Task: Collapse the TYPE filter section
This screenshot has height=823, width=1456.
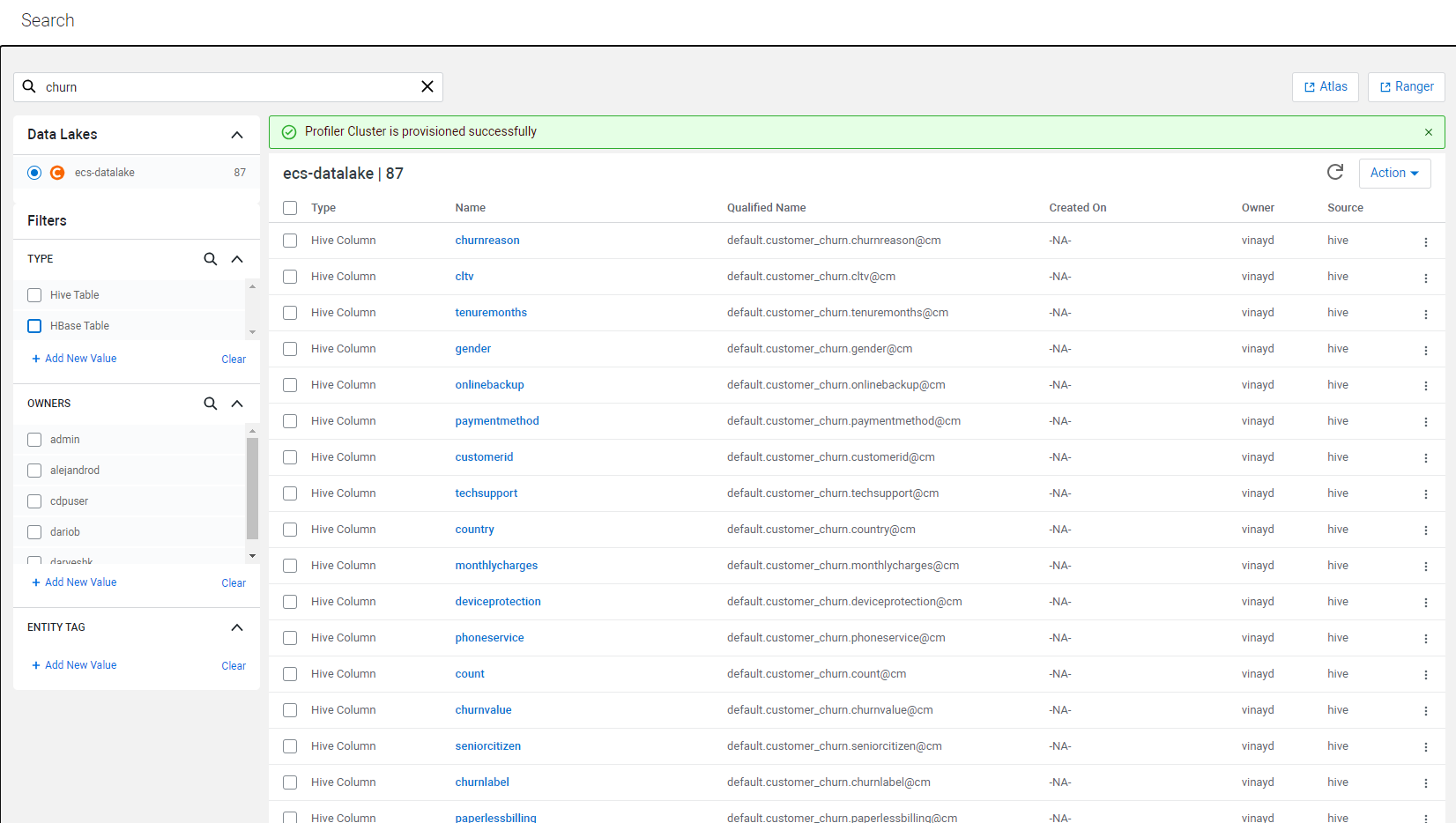Action: tap(237, 259)
